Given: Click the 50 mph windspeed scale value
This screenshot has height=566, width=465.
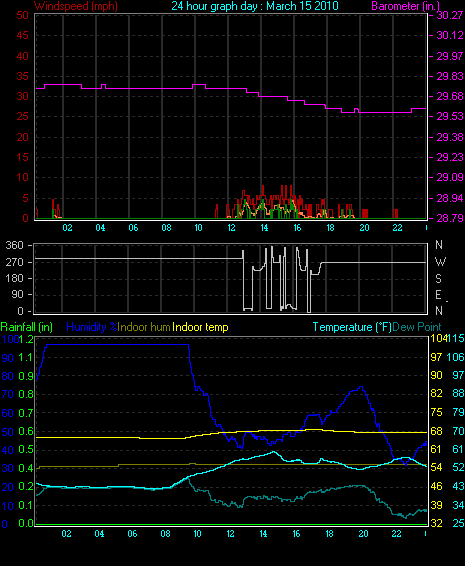Looking at the screenshot, I should tap(22, 15).
